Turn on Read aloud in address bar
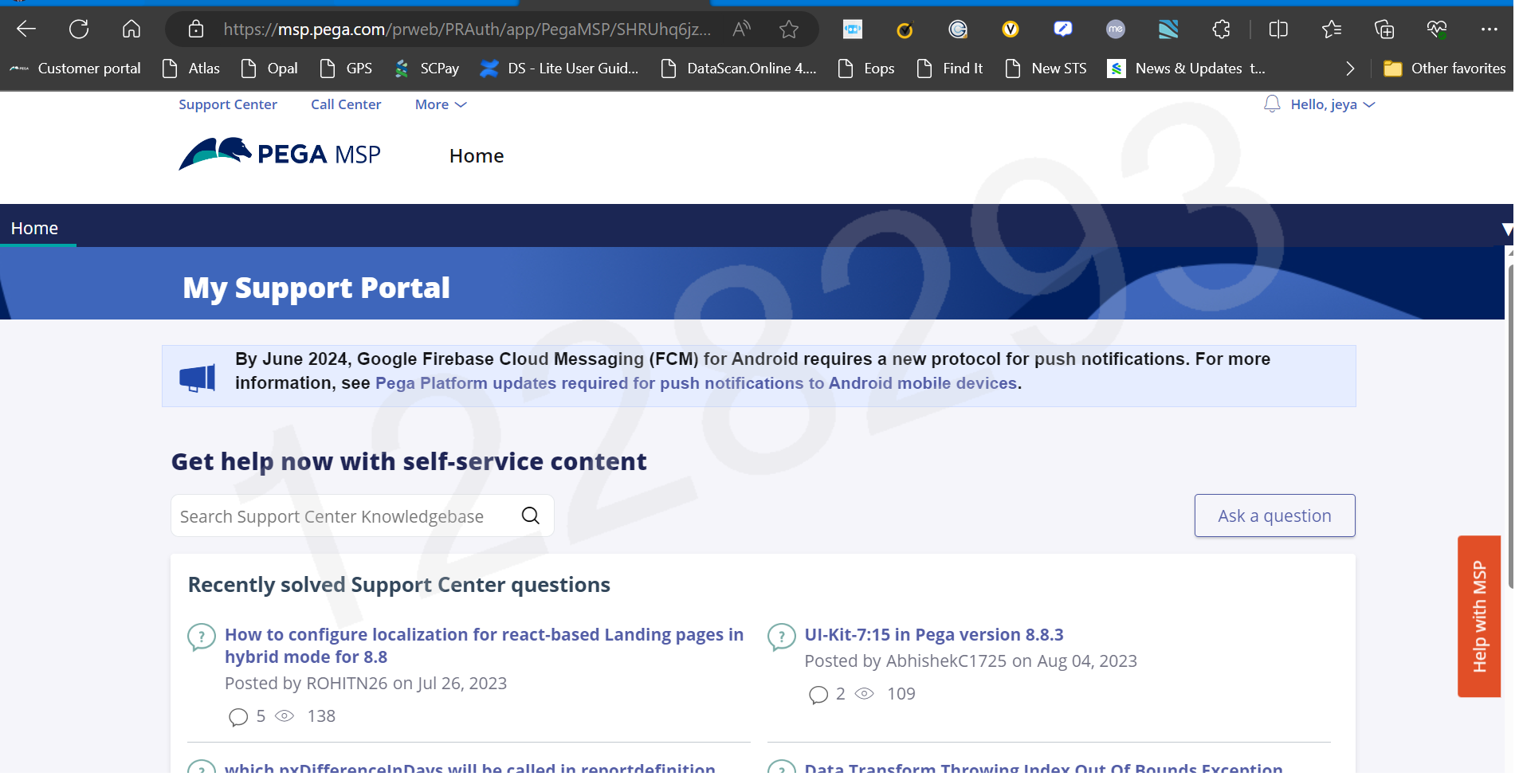 coord(741,29)
